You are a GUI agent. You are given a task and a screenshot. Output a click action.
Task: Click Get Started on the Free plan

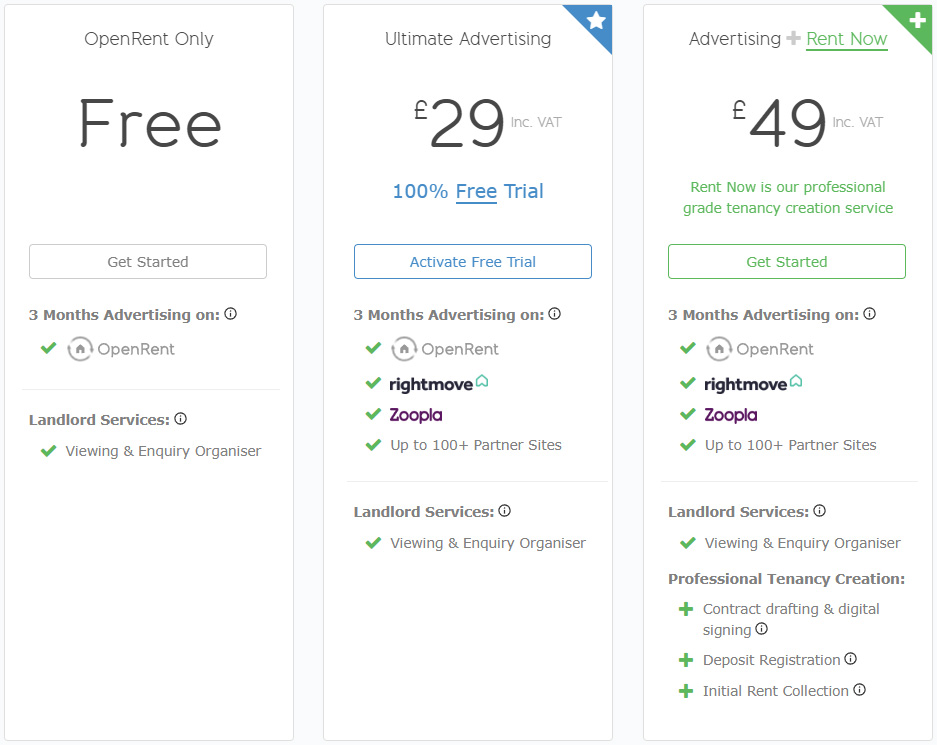coord(147,260)
